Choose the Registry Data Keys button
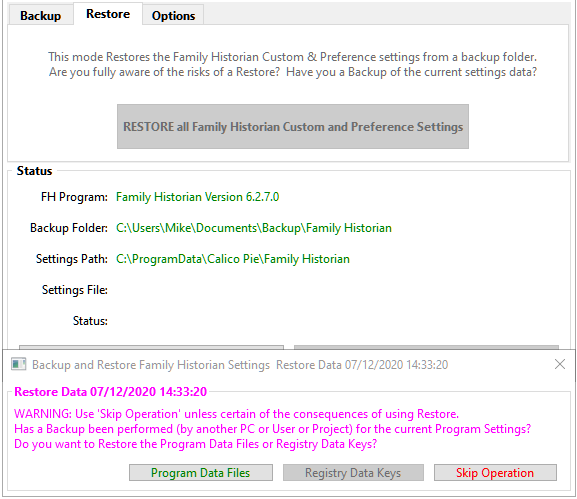The height and width of the screenshot is (499, 577). coord(353,473)
